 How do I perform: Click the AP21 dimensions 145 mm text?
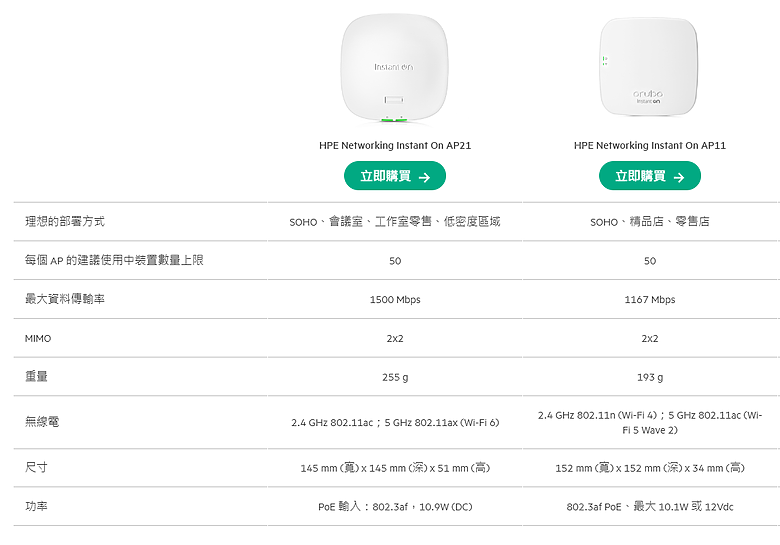[395, 468]
